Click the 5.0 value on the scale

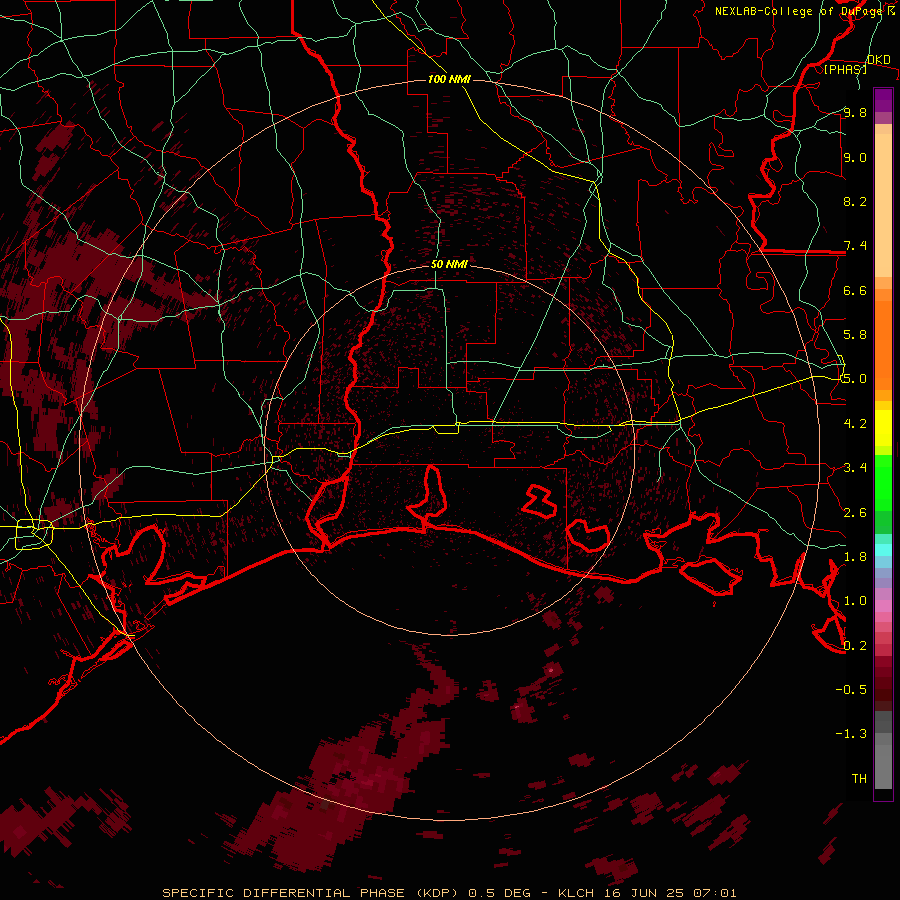click(855, 379)
